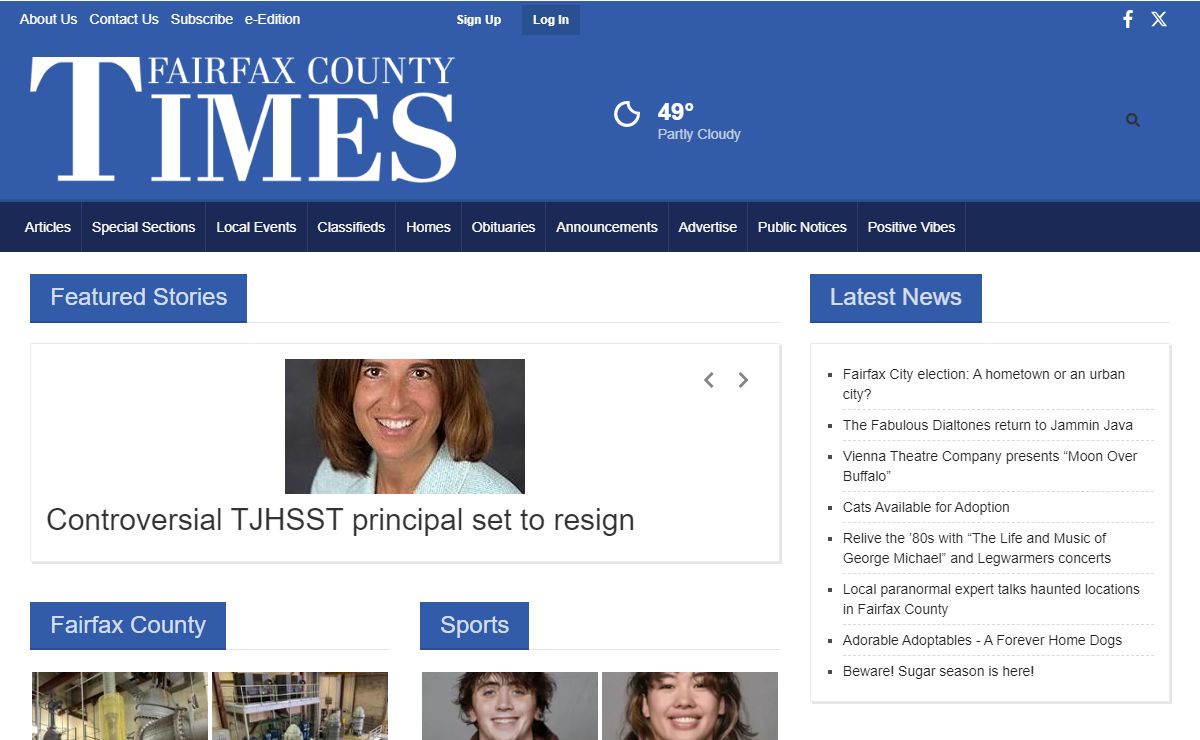Open the e-Edition link

272,19
